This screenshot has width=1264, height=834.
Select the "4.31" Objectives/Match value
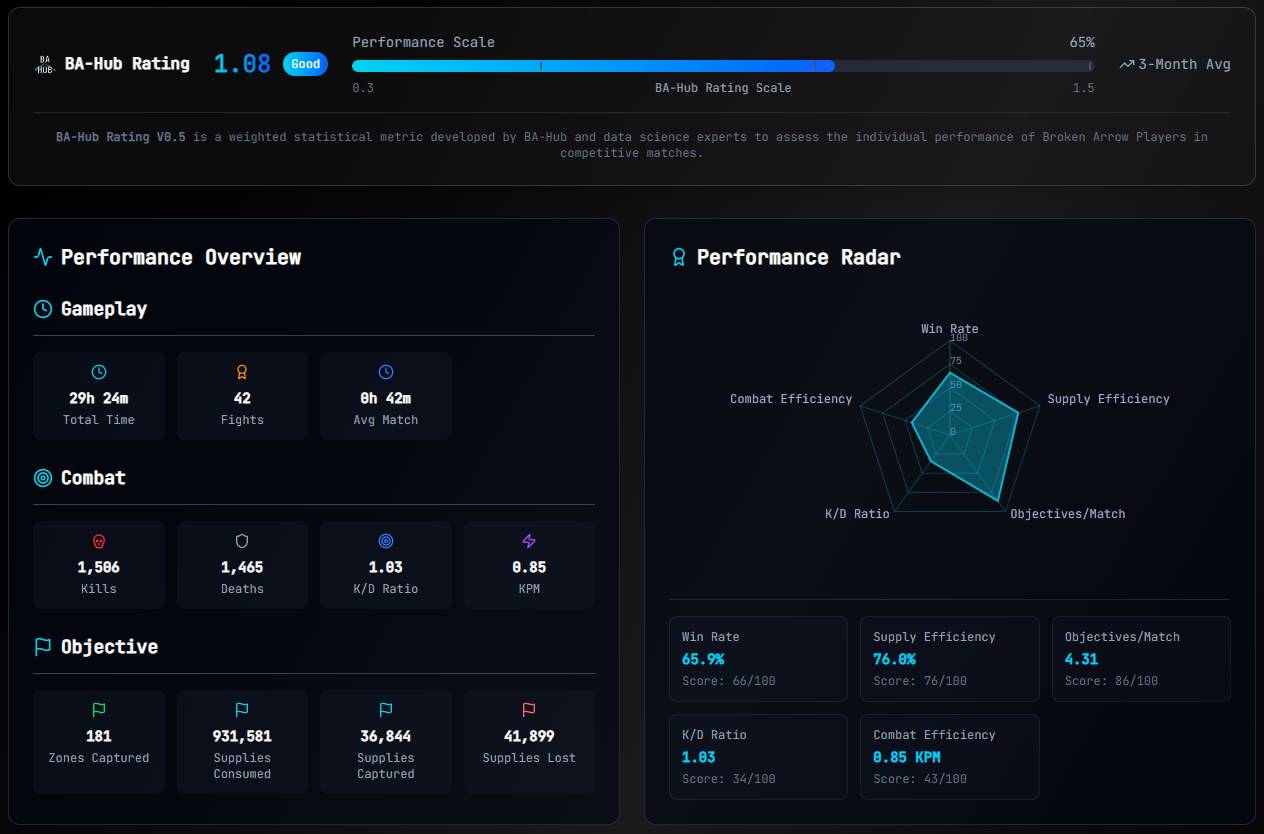click(1082, 659)
